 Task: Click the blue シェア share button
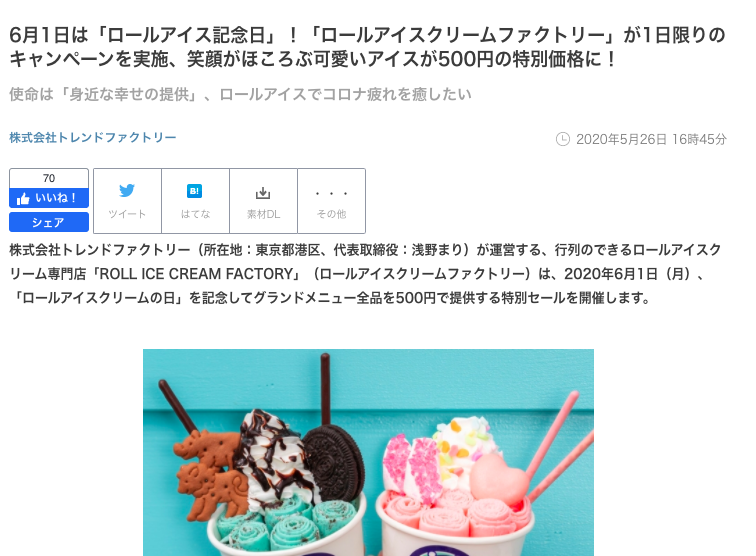pyautogui.click(x=49, y=222)
